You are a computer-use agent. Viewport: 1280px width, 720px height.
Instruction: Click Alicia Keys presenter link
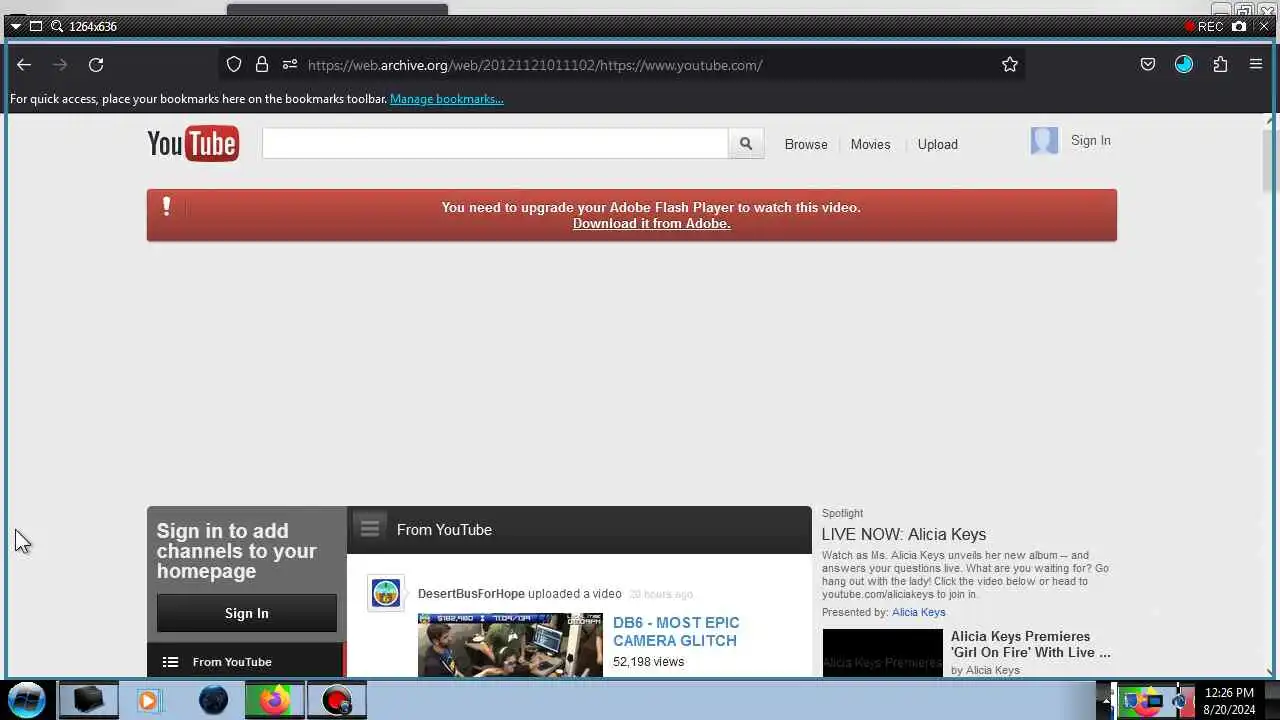tap(919, 612)
